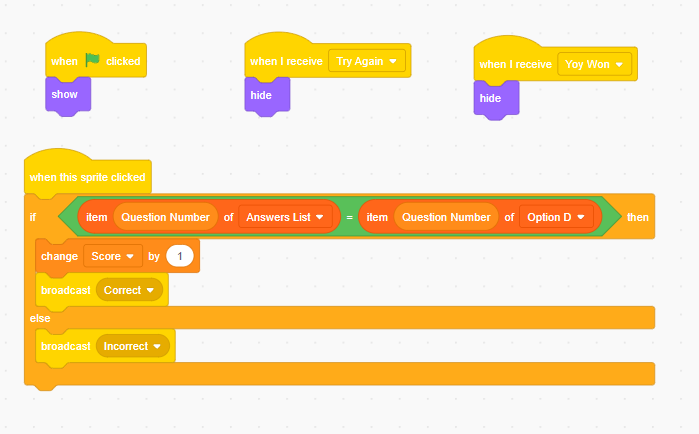Click the change-by value field containing 1

(180, 256)
